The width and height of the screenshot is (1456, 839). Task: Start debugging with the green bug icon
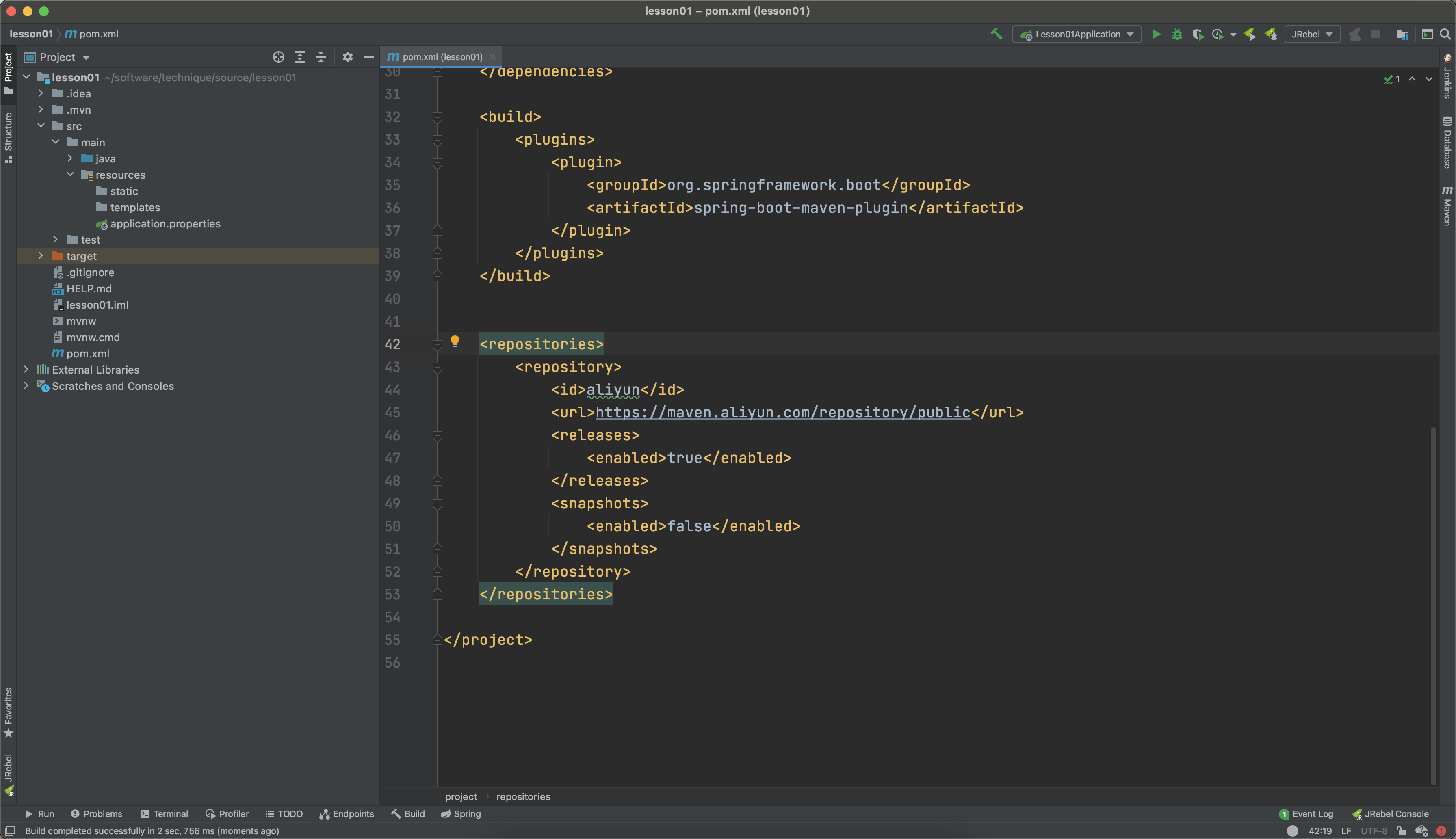[x=1177, y=34]
